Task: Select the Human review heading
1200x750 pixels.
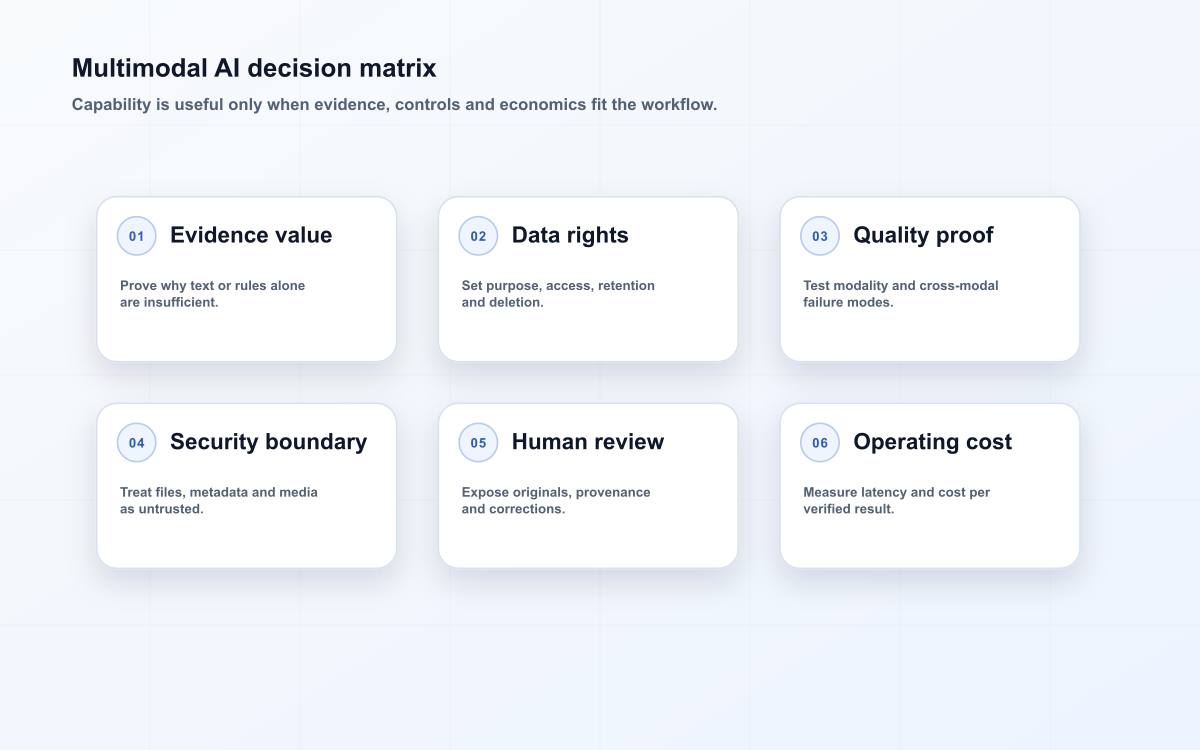Action: 588,442
